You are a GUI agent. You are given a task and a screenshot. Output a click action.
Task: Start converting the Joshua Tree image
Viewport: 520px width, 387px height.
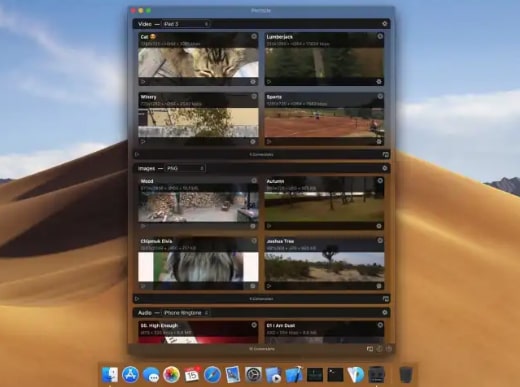pyautogui.click(x=269, y=286)
